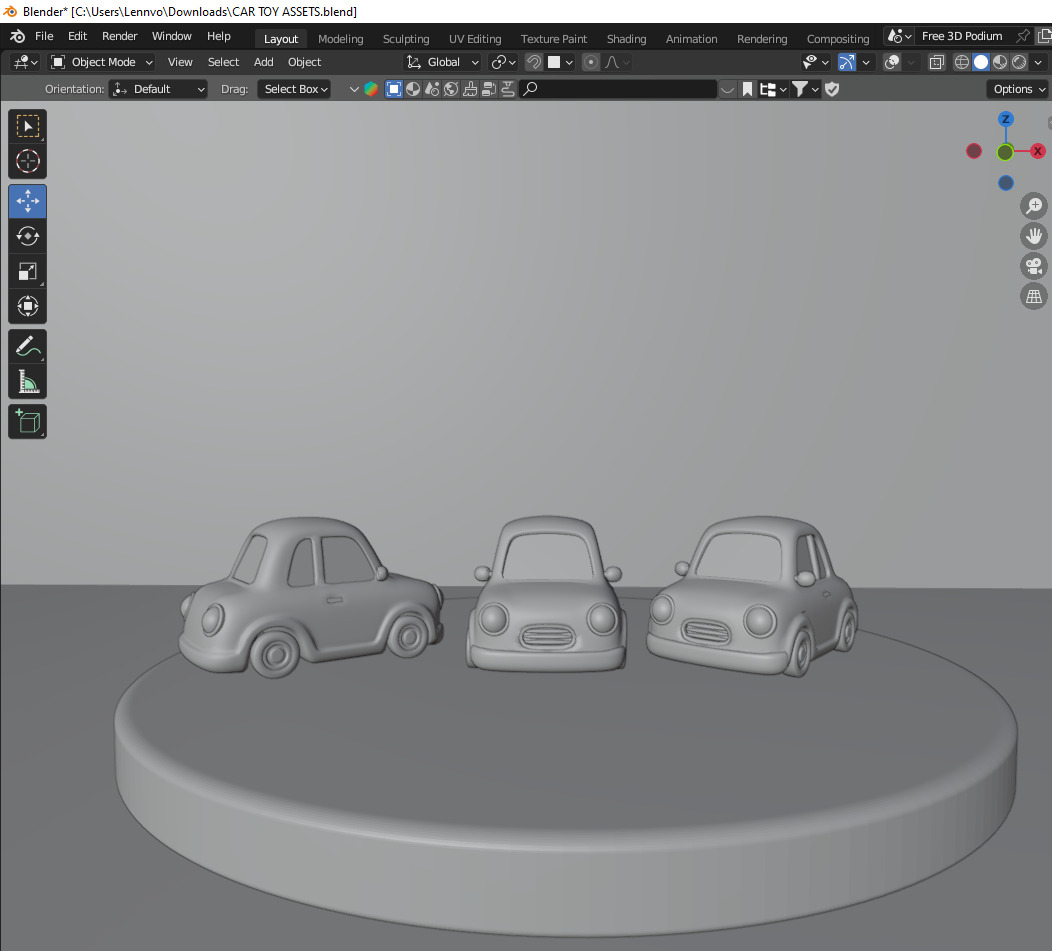Click the pan hand viewport icon
This screenshot has width=1052, height=951.
pos(1034,236)
